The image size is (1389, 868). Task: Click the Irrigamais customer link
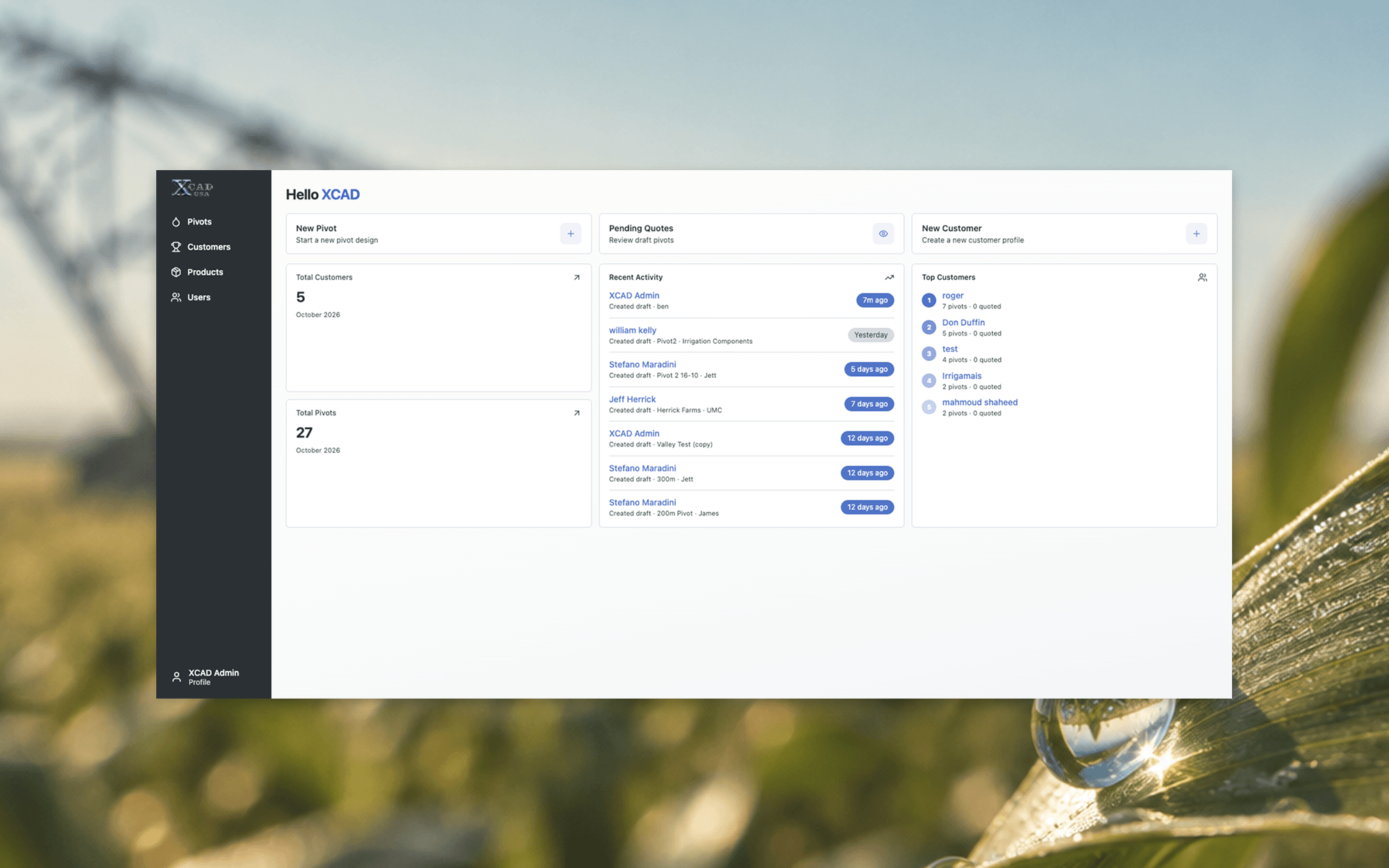(961, 376)
